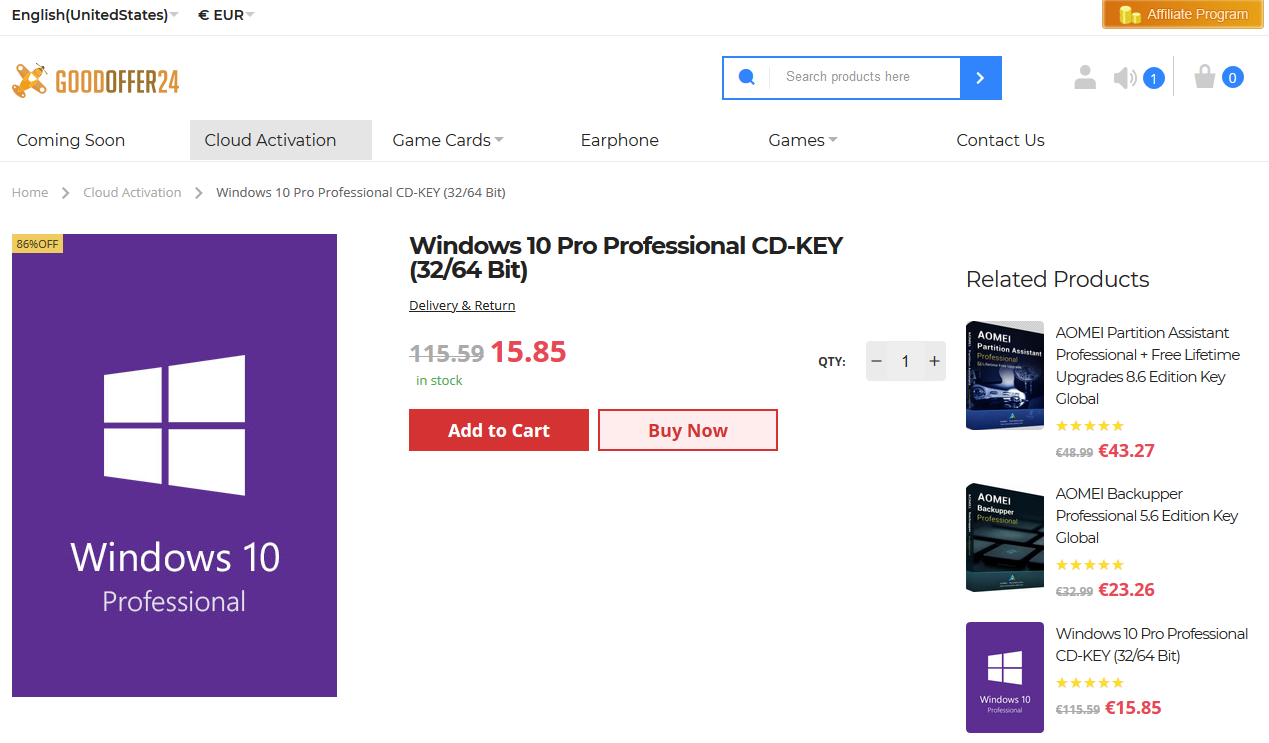This screenshot has width=1269, height=743.
Task: Open the AOMEI Partition Assistant thumbnail
Action: (x=1005, y=375)
